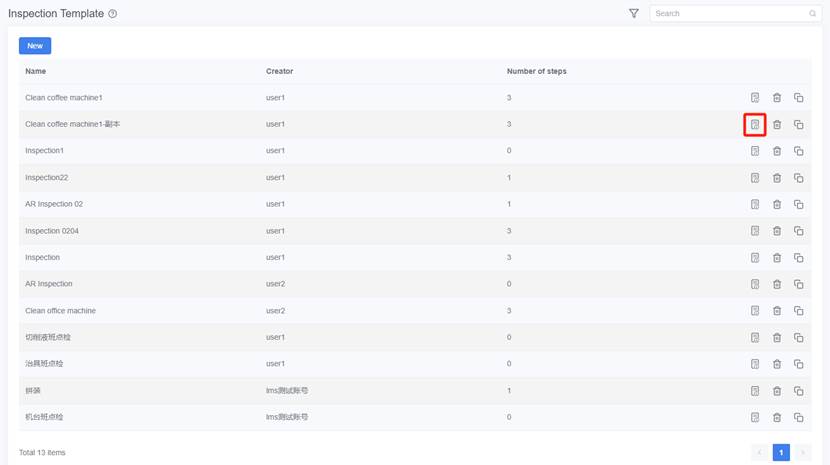Select the Clean coffee machine1 name cell

[x=64, y=97]
